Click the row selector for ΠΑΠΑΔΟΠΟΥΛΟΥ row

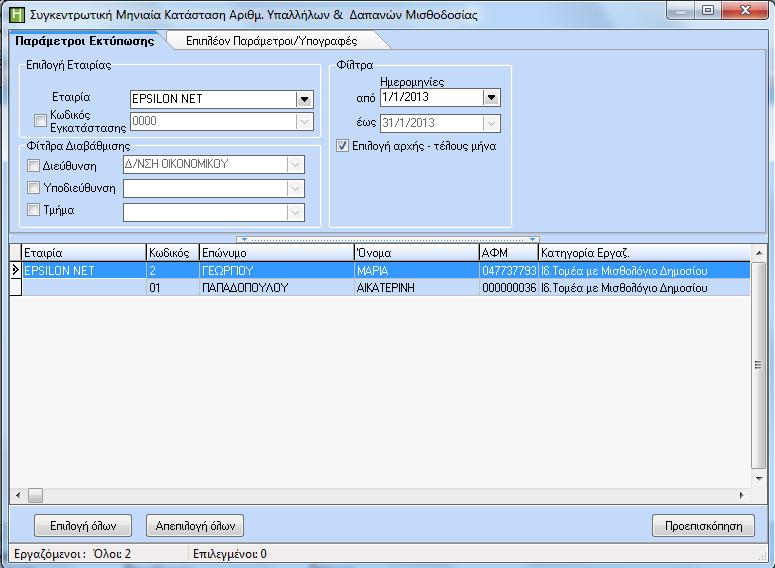pos(15,287)
